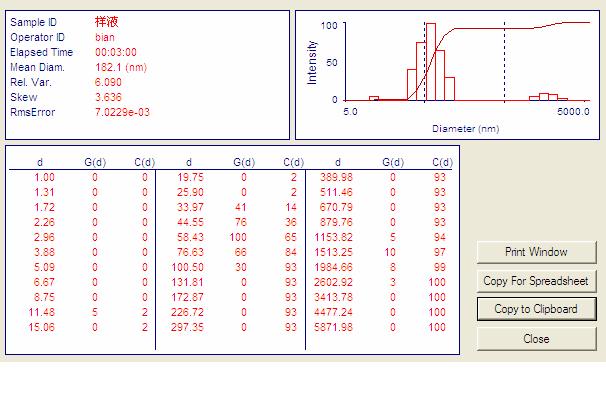Click the RmsError label

pyautogui.click(x=33, y=112)
